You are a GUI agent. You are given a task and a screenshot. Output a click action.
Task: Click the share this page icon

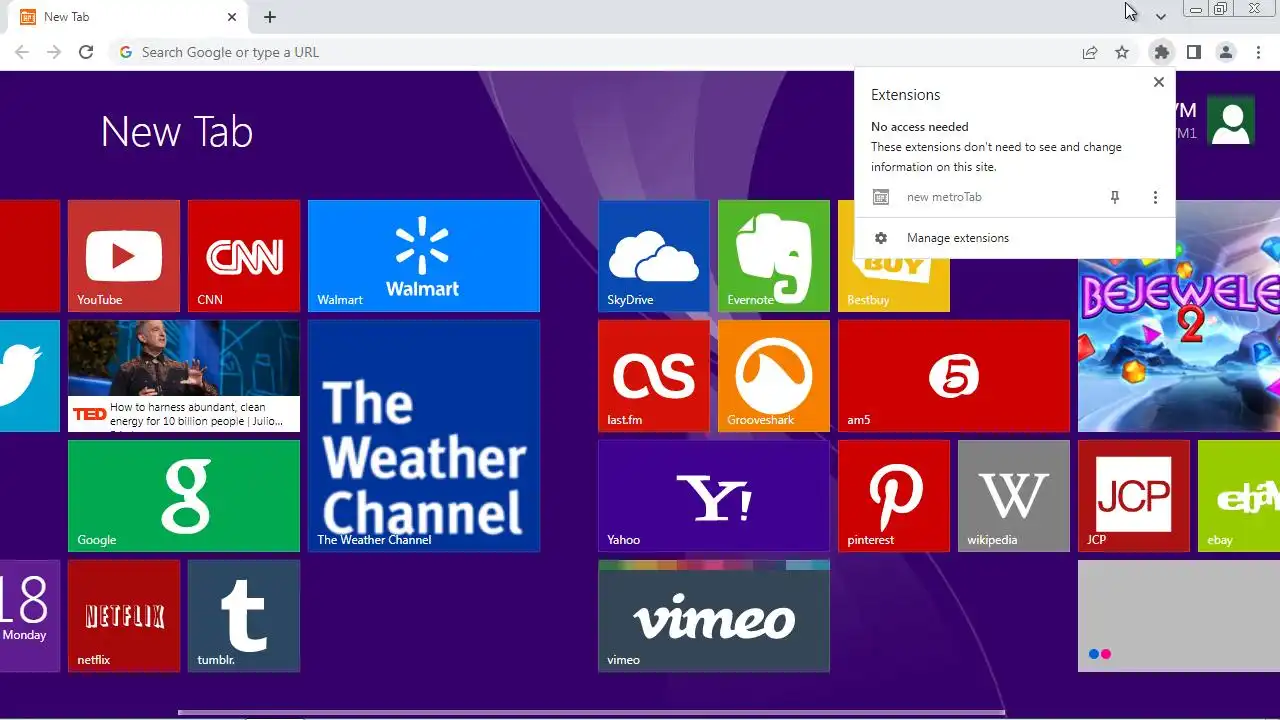[1090, 52]
